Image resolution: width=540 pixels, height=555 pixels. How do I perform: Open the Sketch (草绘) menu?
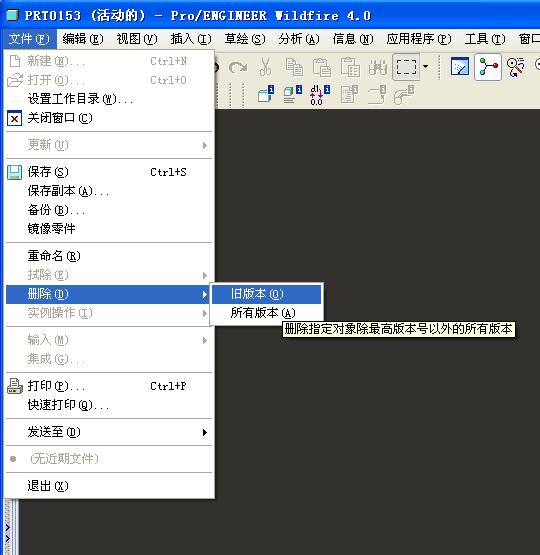pyautogui.click(x=245, y=39)
